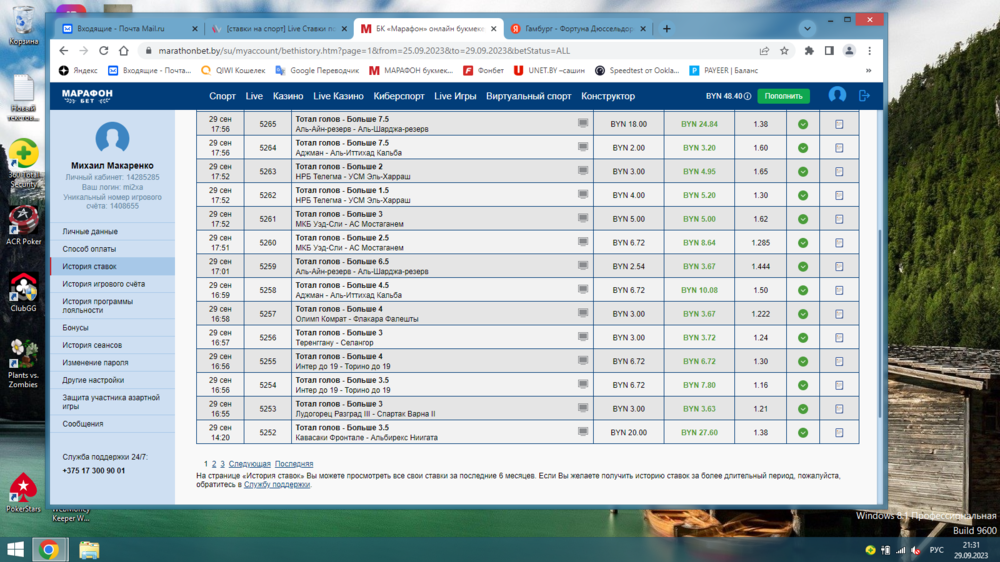Image resolution: width=1000 pixels, height=562 pixels.
Task: Click the info icon beside BYN 48.40 balance
Action: click(x=747, y=96)
